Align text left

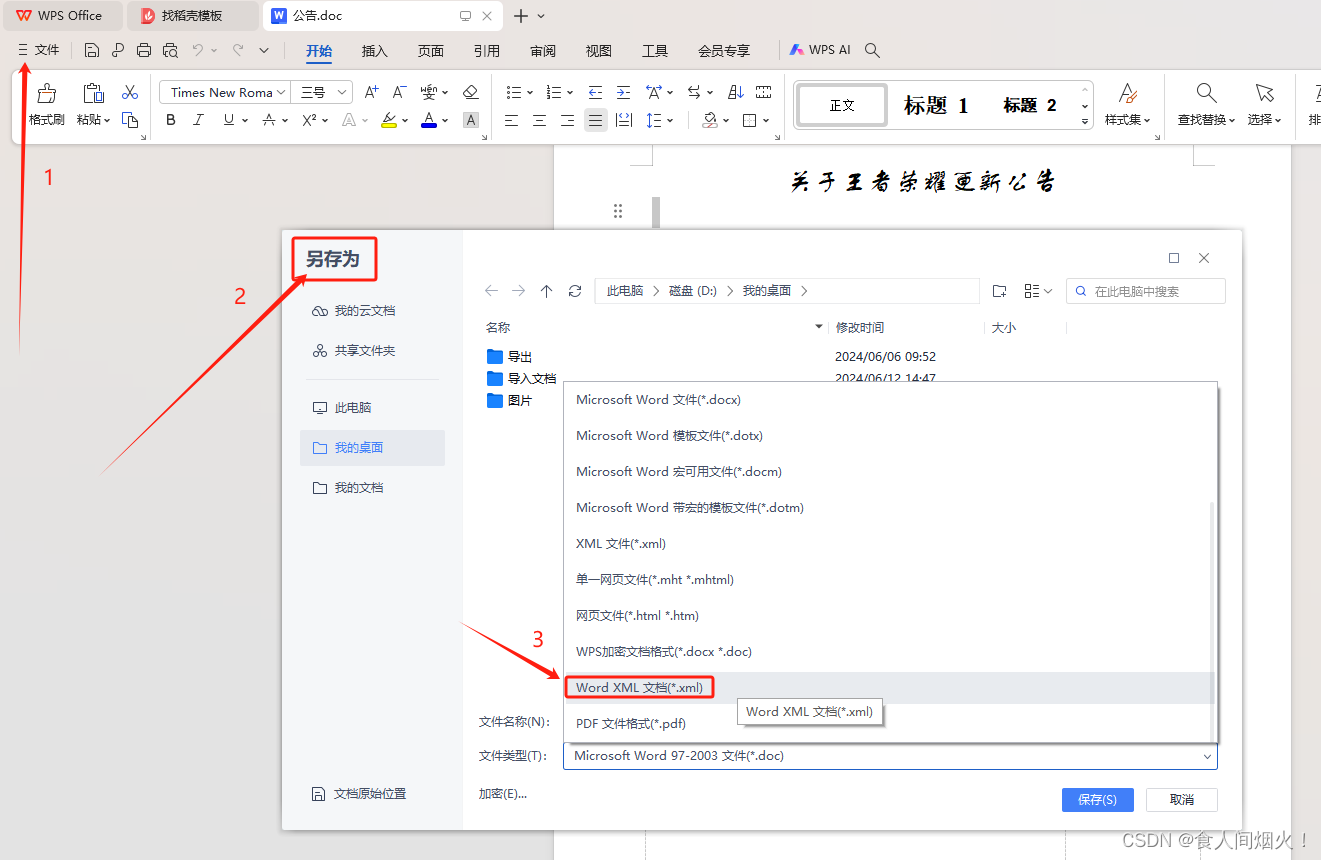coord(512,120)
